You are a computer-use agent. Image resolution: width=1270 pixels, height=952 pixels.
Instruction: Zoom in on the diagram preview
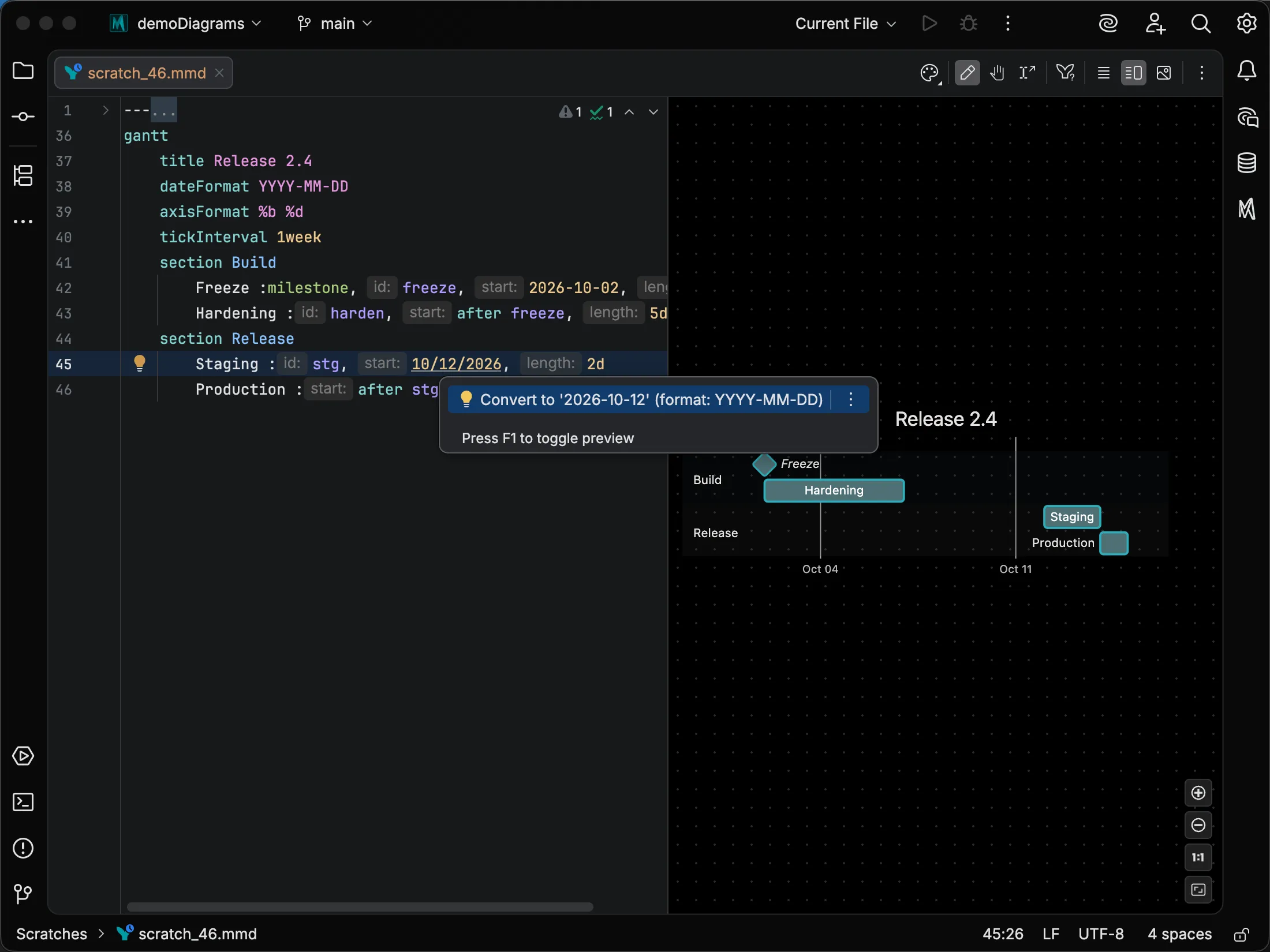click(1198, 793)
